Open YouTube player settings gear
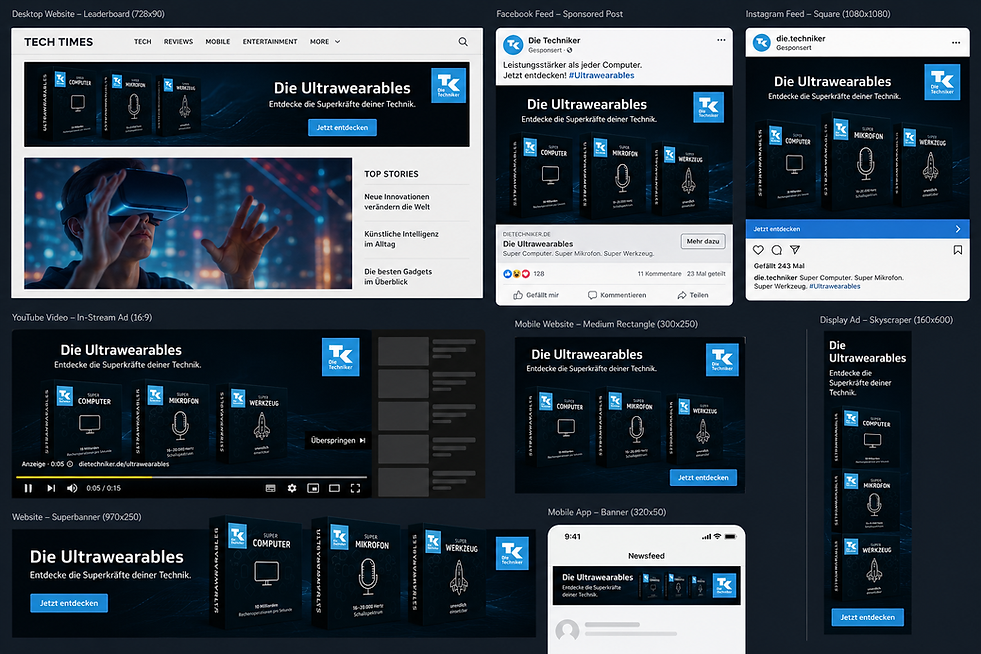981x654 pixels. click(292, 488)
